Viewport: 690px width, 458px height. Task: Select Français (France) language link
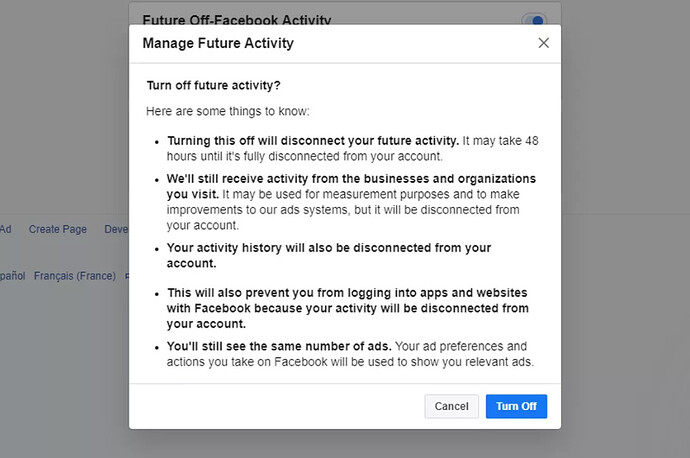[75, 275]
